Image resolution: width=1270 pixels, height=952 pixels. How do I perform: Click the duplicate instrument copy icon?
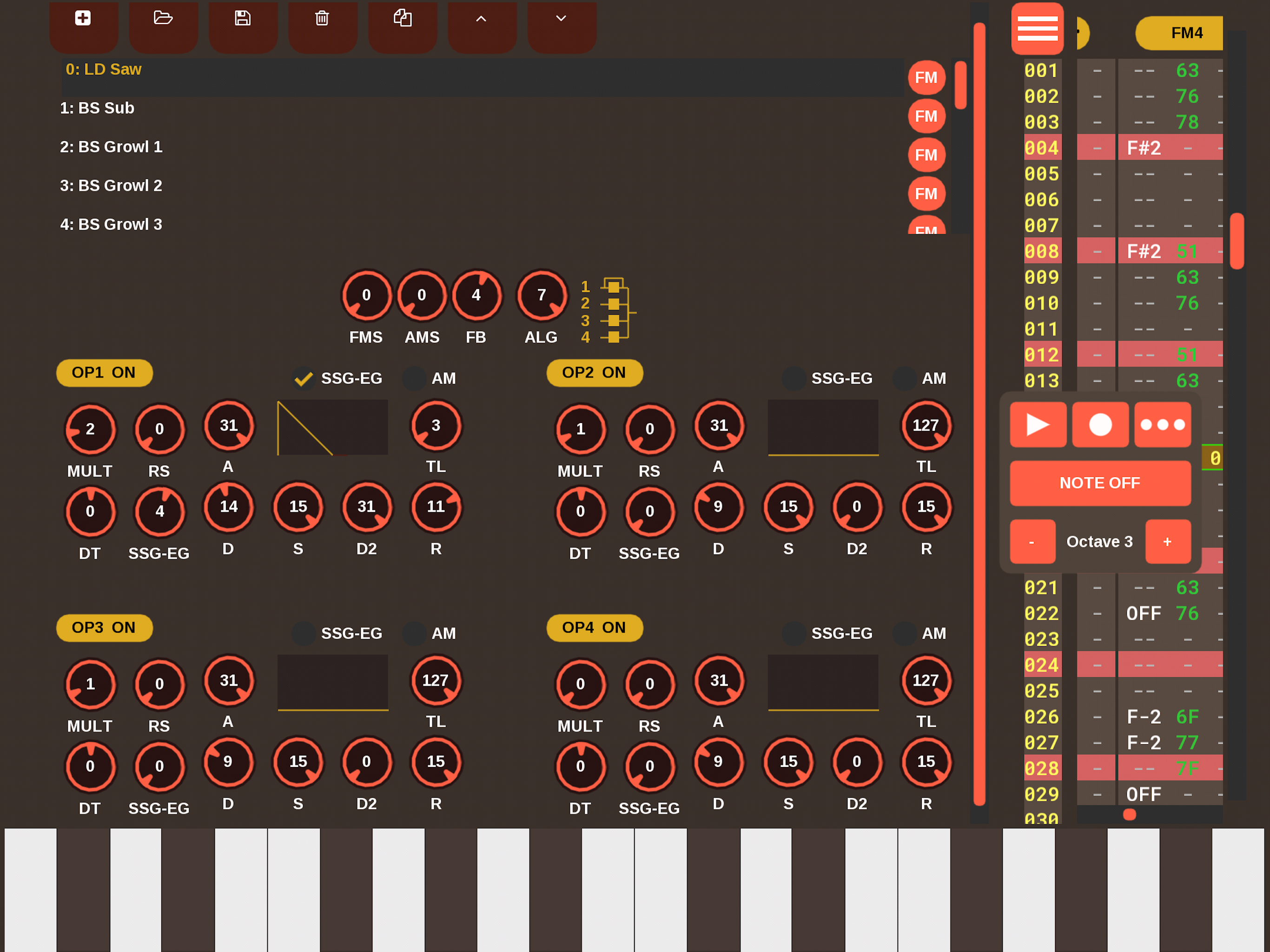[x=402, y=19]
